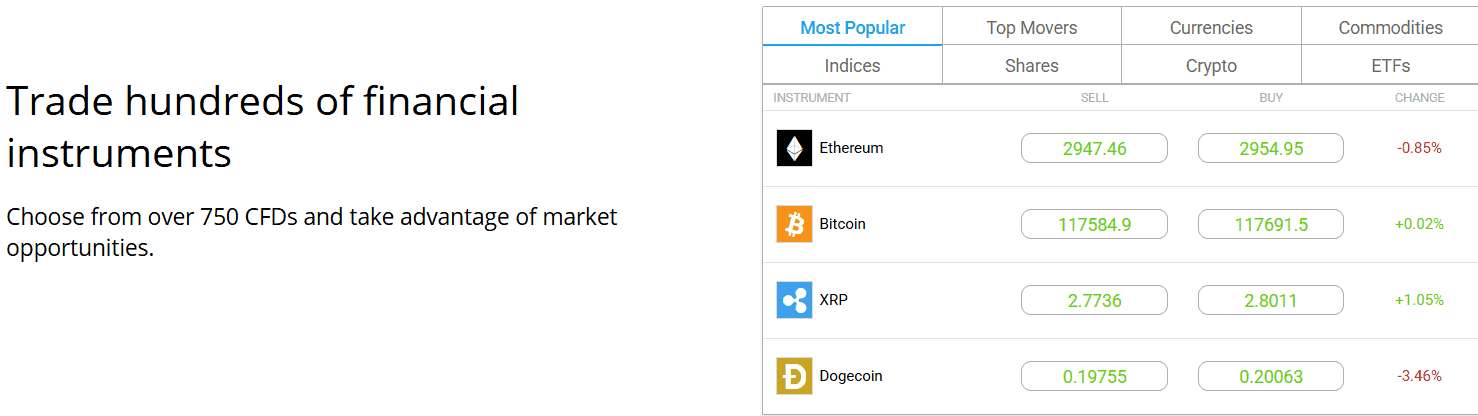Click Bitcoin sell button 117584.9
The width and height of the screenshot is (1478, 416).
[x=1094, y=225]
